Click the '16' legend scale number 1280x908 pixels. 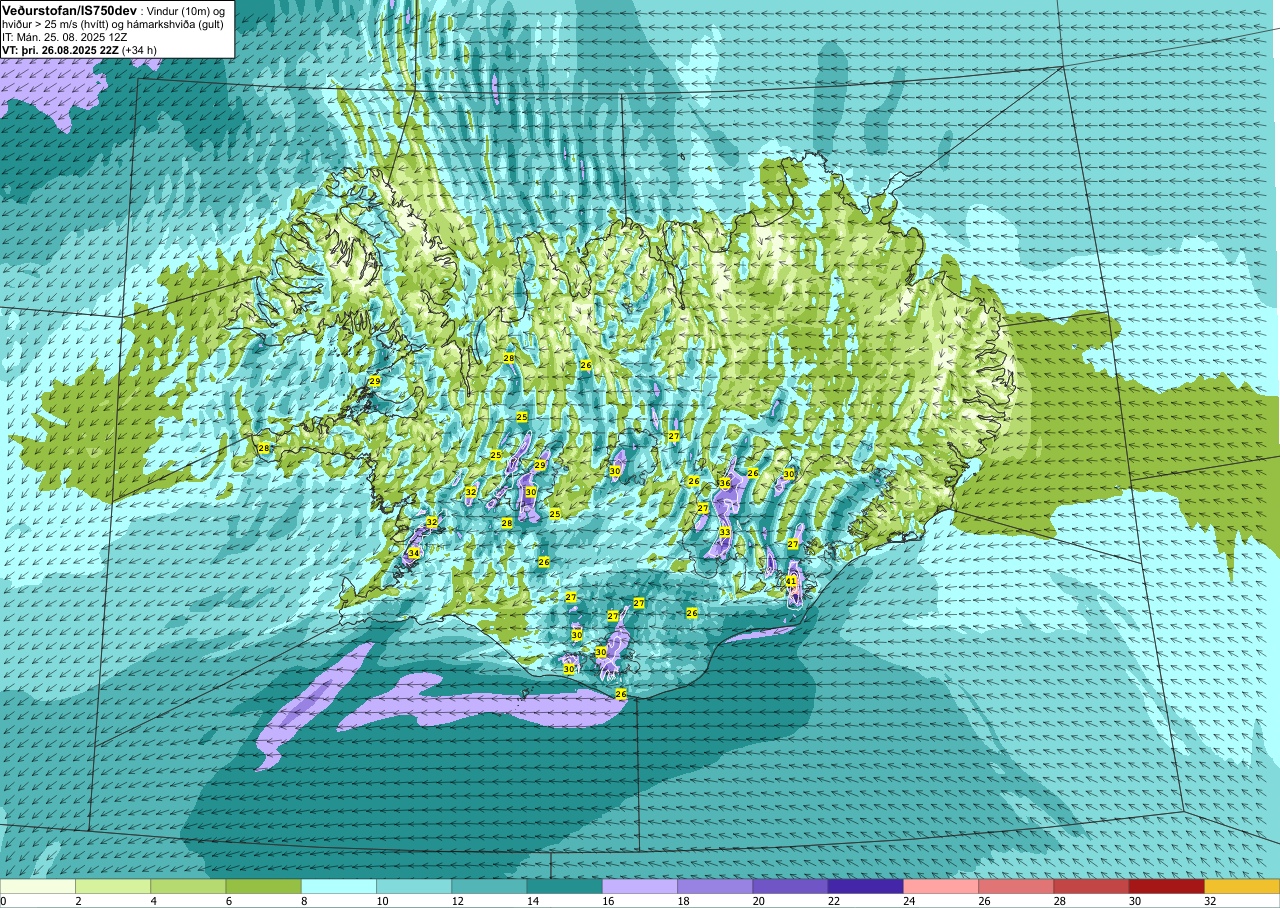(607, 901)
